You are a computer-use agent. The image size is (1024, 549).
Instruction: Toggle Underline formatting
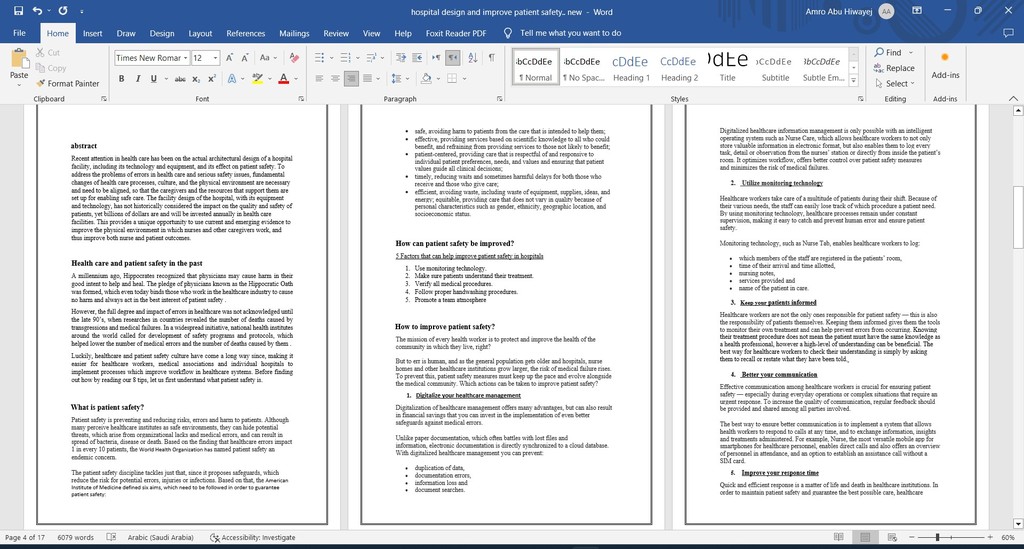pyautogui.click(x=153, y=79)
